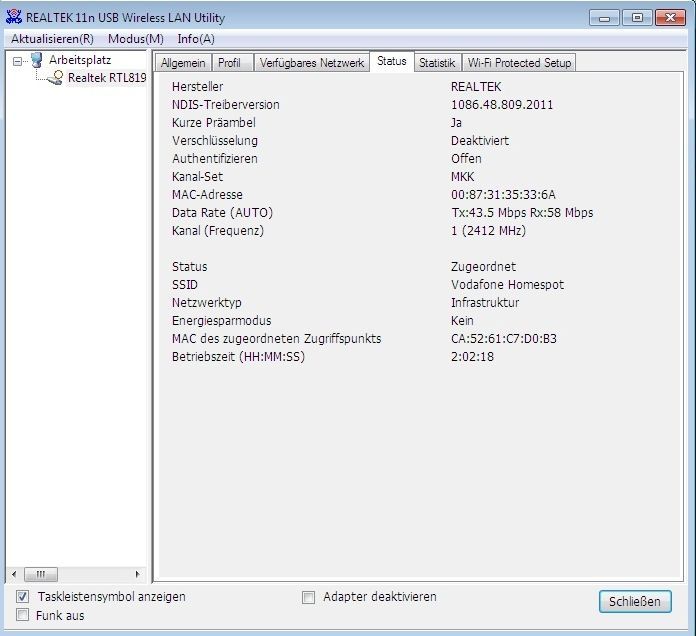Enable the Funk aus checkbox
Screen dimensions: 696x636
click(22, 615)
